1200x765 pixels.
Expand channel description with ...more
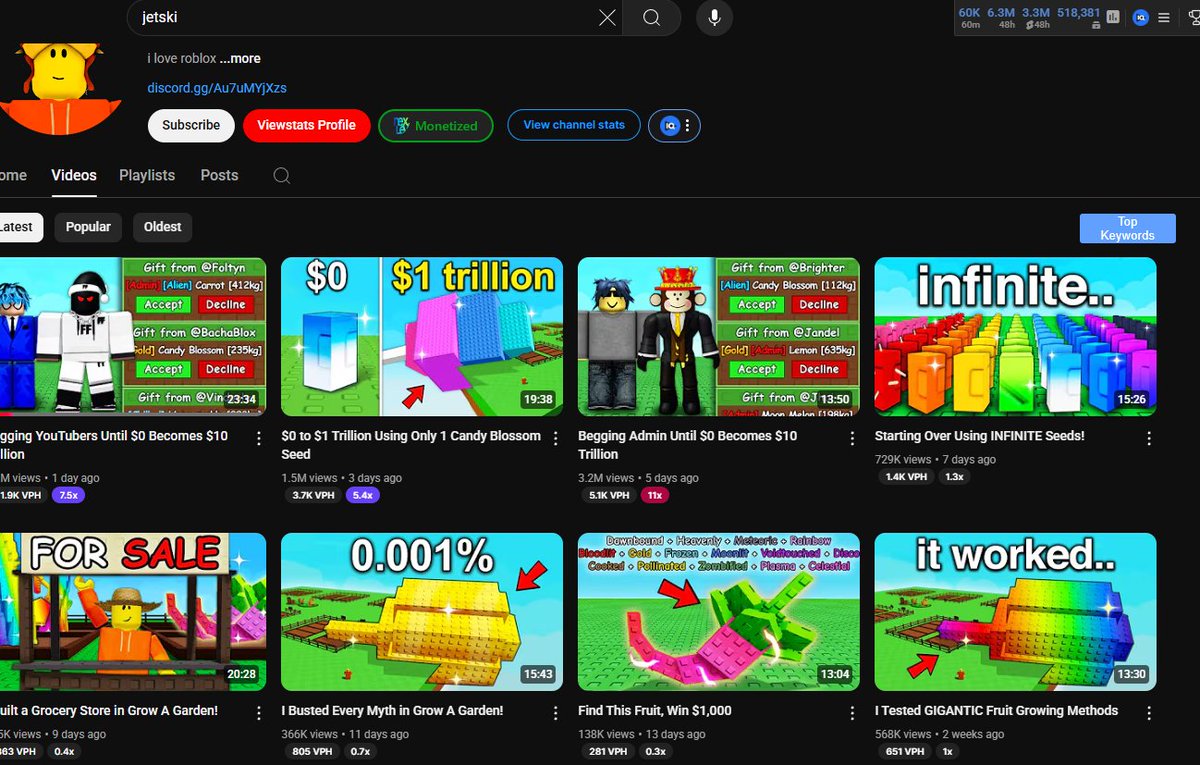[240, 59]
